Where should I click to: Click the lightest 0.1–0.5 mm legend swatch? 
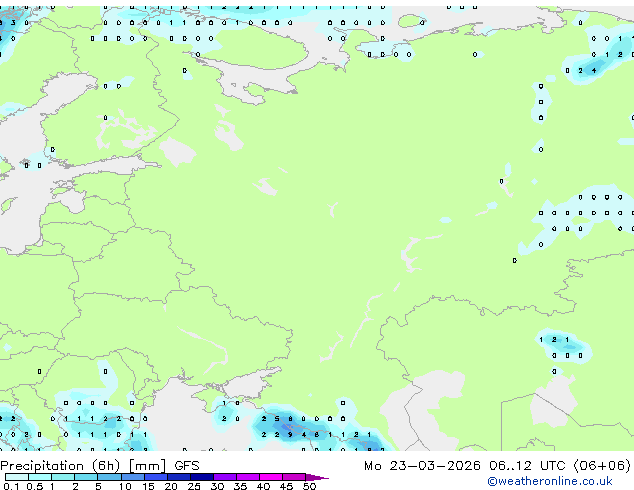point(17,477)
